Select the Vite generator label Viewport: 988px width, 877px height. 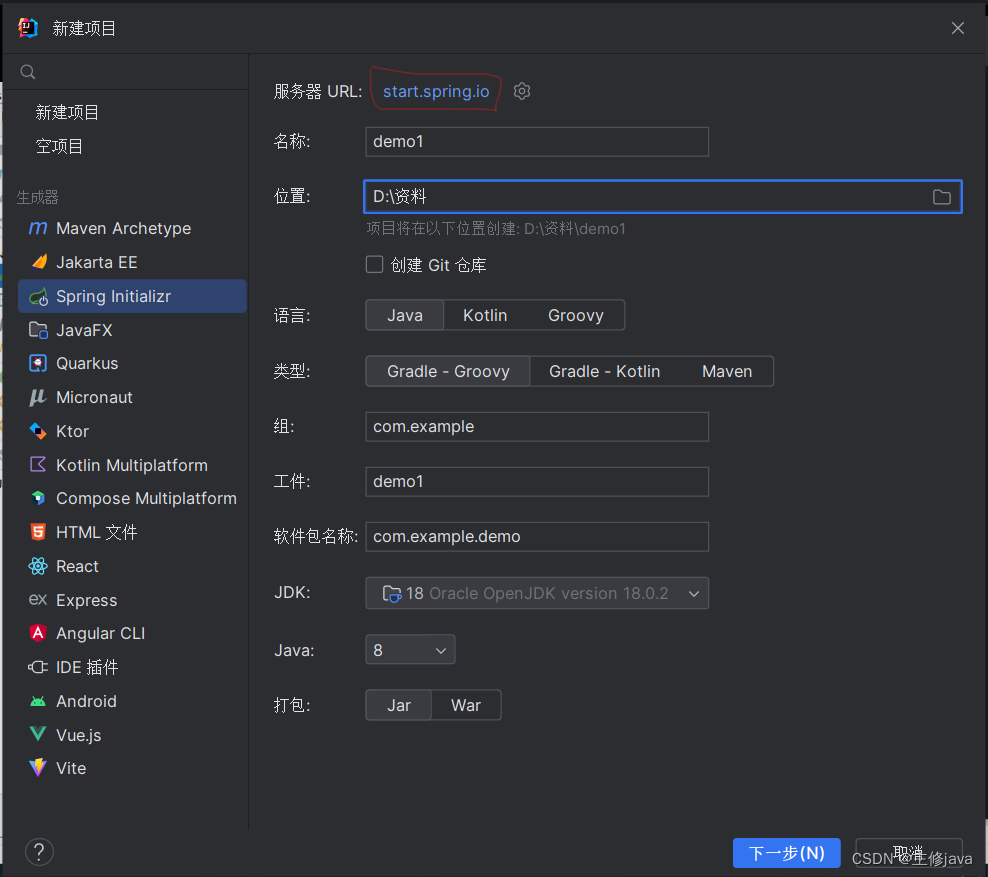click(71, 768)
